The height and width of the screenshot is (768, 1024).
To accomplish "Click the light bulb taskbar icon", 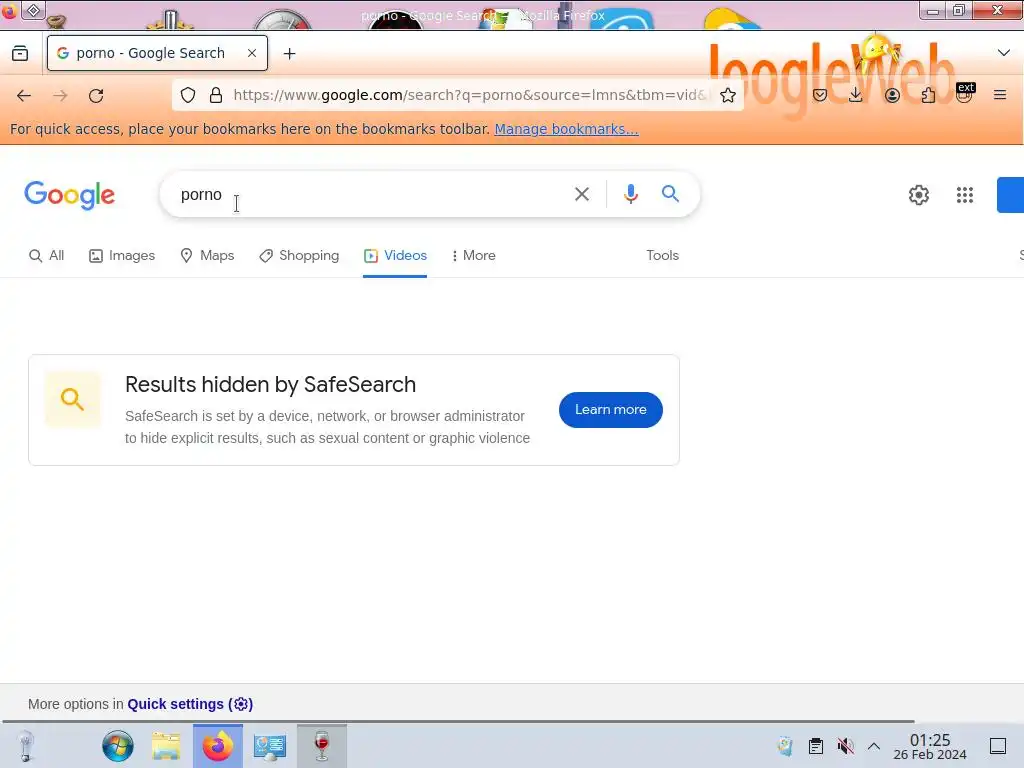I will [x=25, y=746].
